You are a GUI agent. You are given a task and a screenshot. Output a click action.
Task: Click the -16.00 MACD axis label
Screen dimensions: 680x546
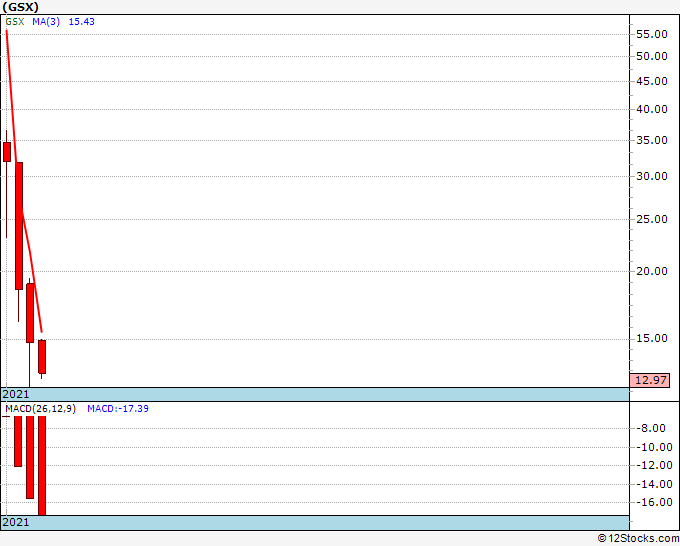pyautogui.click(x=654, y=502)
